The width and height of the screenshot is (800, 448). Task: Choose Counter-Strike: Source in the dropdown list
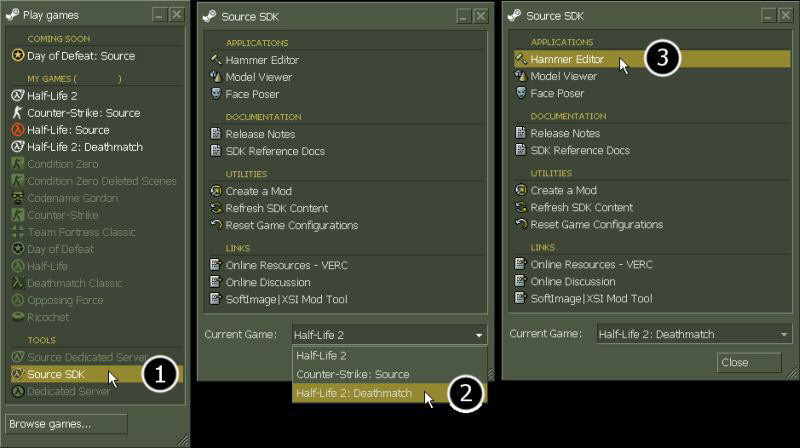pos(389,374)
